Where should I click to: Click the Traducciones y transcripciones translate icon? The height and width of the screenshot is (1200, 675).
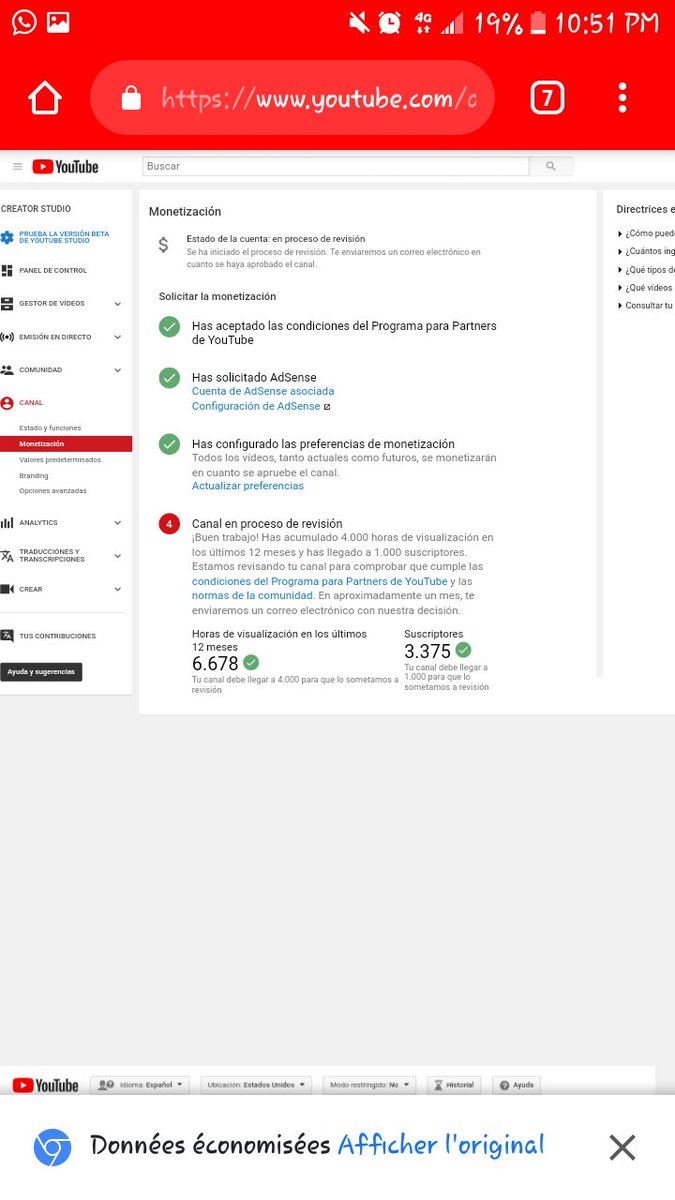pyautogui.click(x=7, y=556)
